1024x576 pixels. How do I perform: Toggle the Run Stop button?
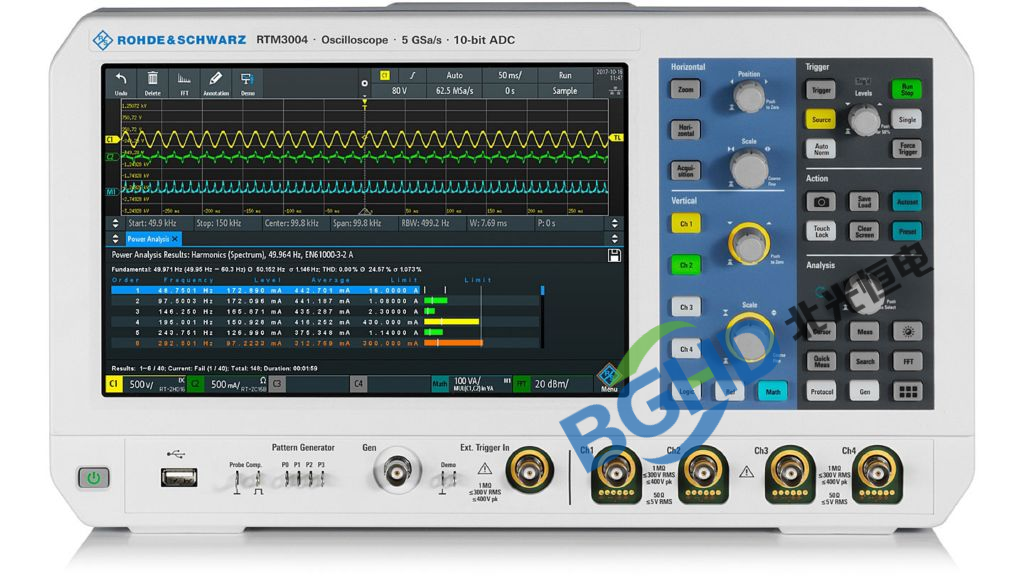tap(907, 89)
